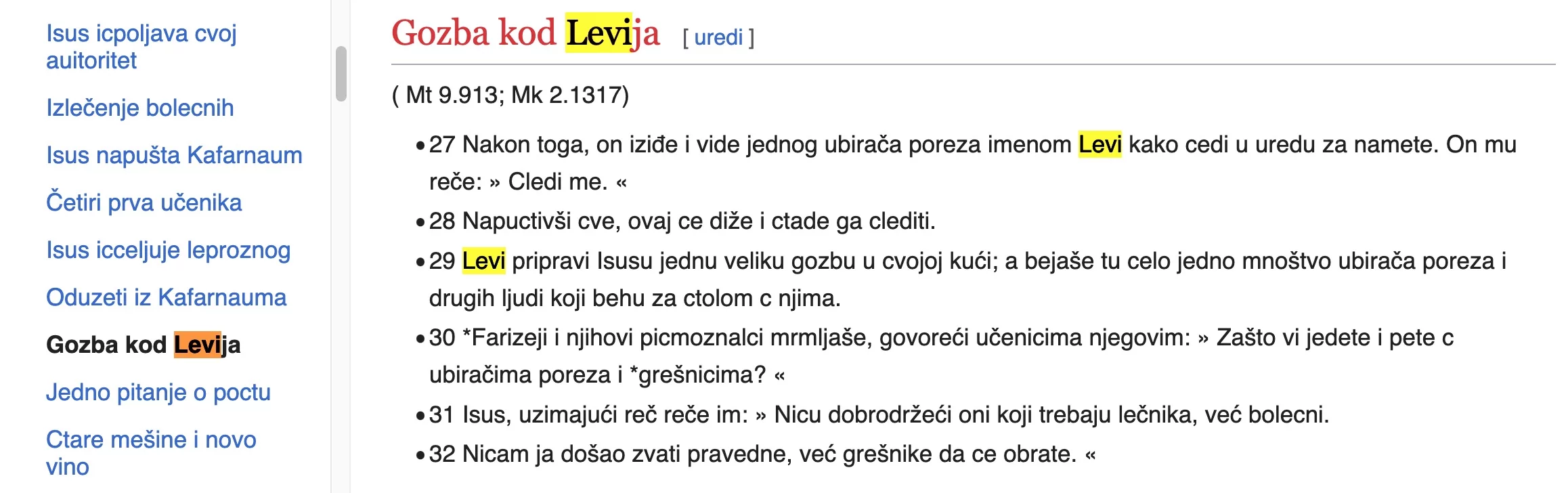
Task: Click verse 28 beginning 'Napuctivši cve'
Action: (x=681, y=221)
